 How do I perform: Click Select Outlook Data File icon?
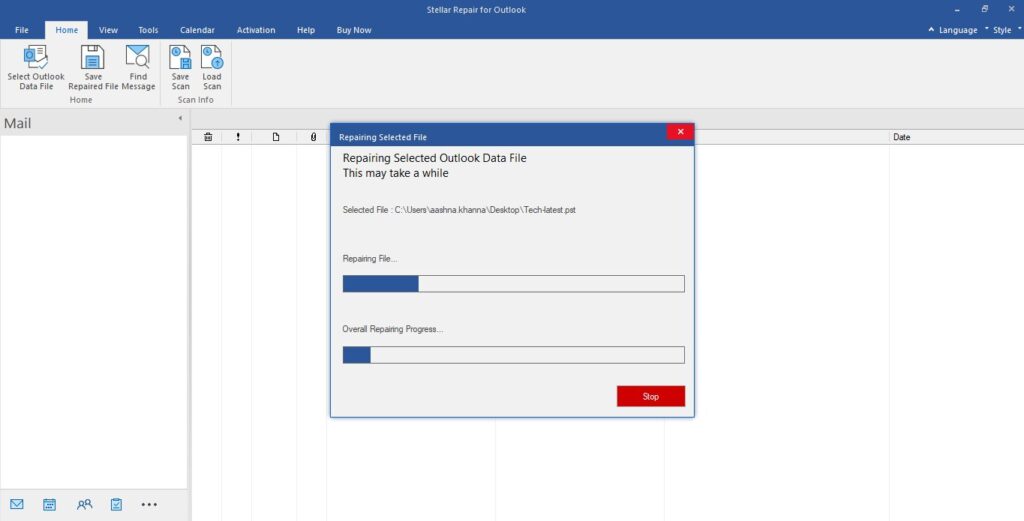[x=36, y=57]
